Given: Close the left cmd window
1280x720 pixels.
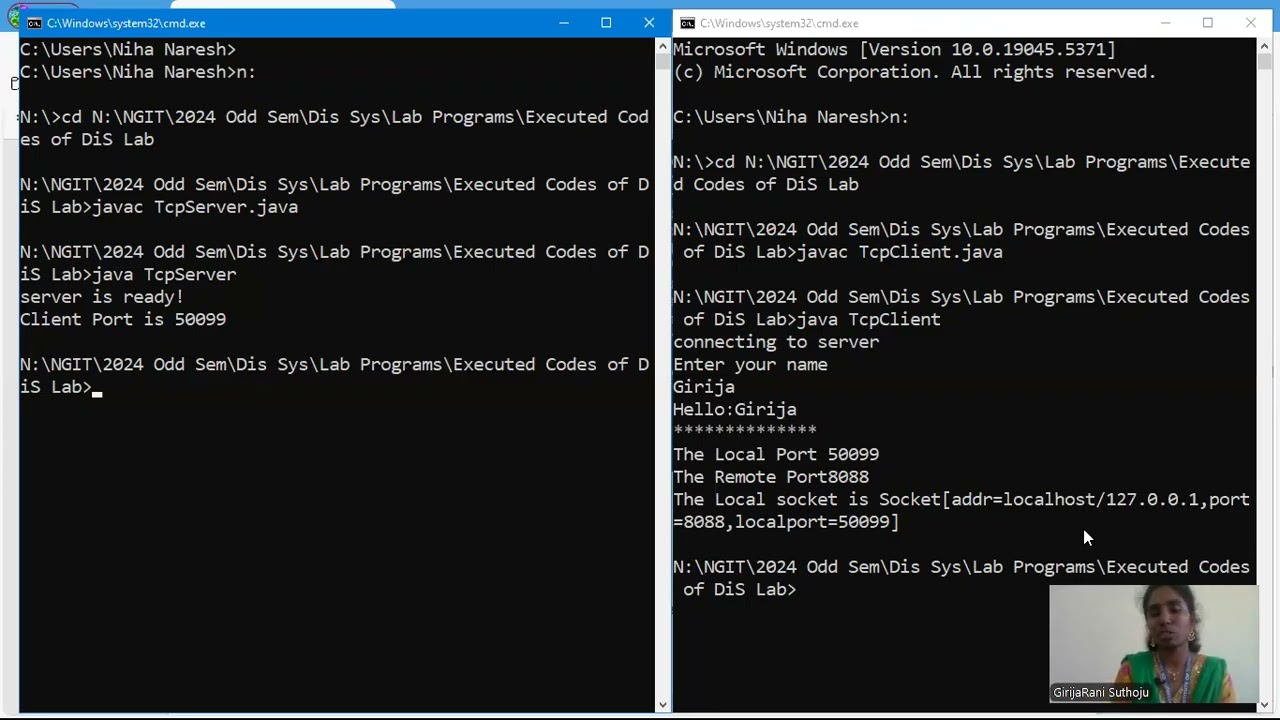Looking at the screenshot, I should tap(649, 23).
